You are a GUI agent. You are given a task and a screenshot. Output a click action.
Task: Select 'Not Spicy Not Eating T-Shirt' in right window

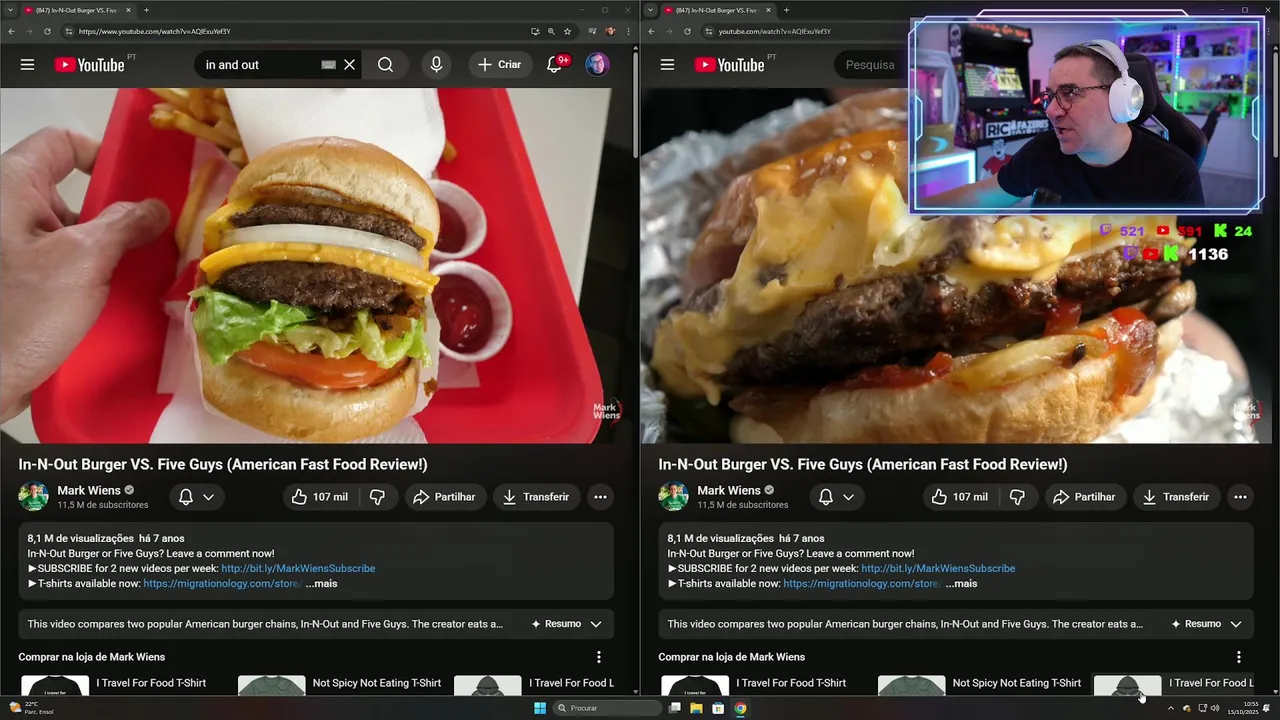pos(1017,683)
